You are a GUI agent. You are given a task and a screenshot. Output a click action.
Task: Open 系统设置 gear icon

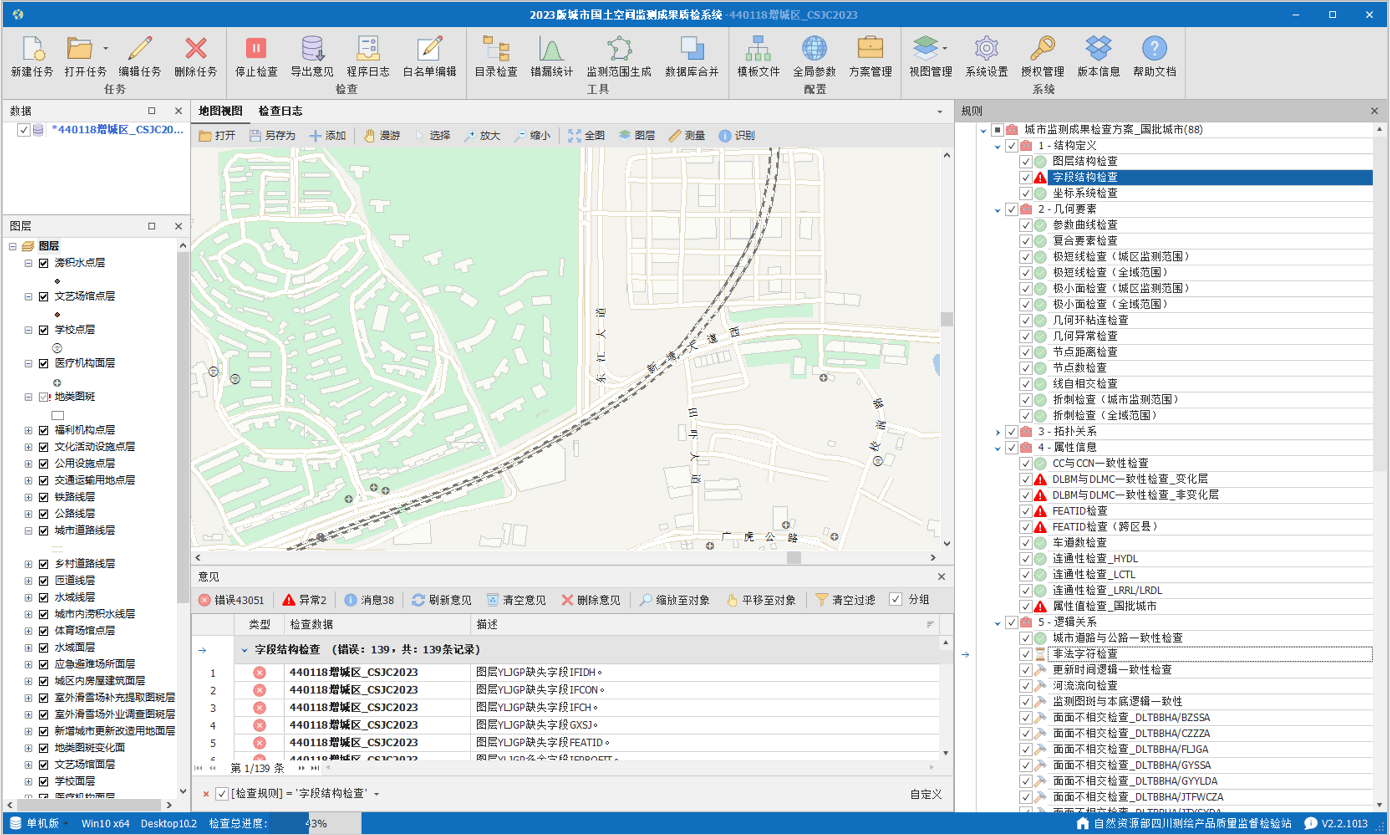[986, 48]
